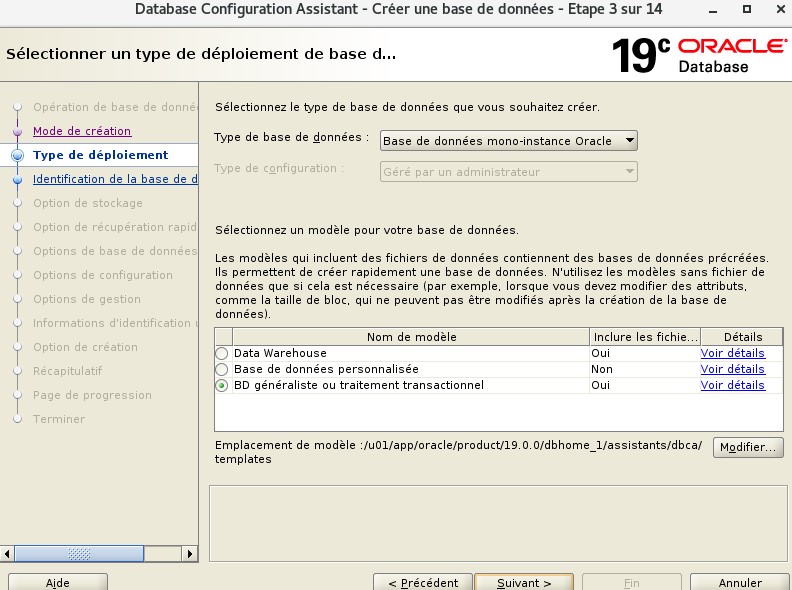Image resolution: width=792 pixels, height=590 pixels.
Task: Click the sidebar scroll left arrow
Action: click(x=7, y=554)
